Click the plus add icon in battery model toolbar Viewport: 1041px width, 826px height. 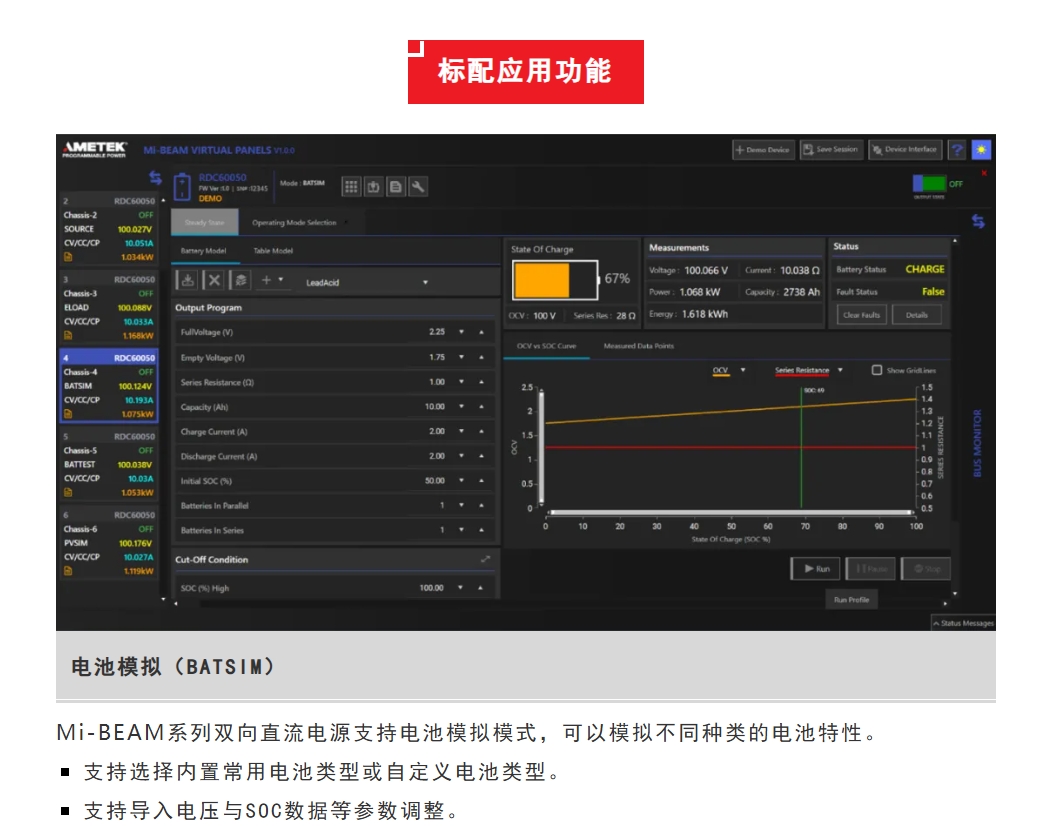pyautogui.click(x=266, y=280)
